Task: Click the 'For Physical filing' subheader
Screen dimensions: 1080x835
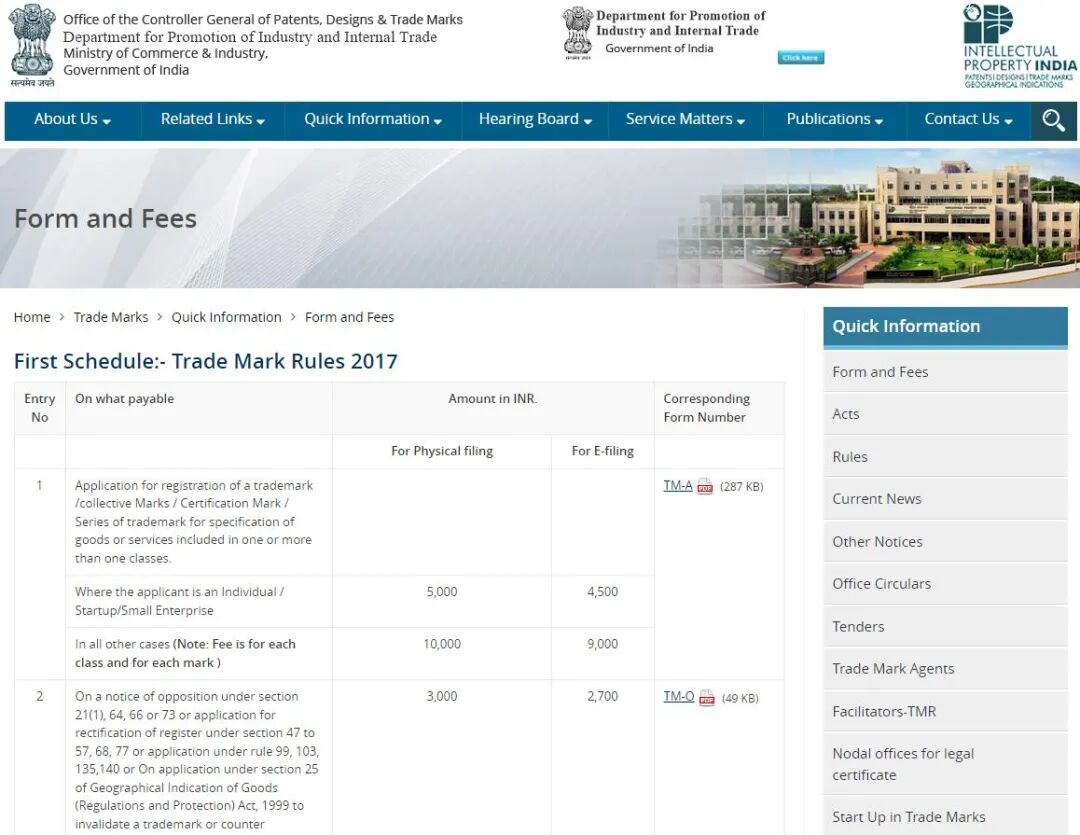Action: click(442, 451)
